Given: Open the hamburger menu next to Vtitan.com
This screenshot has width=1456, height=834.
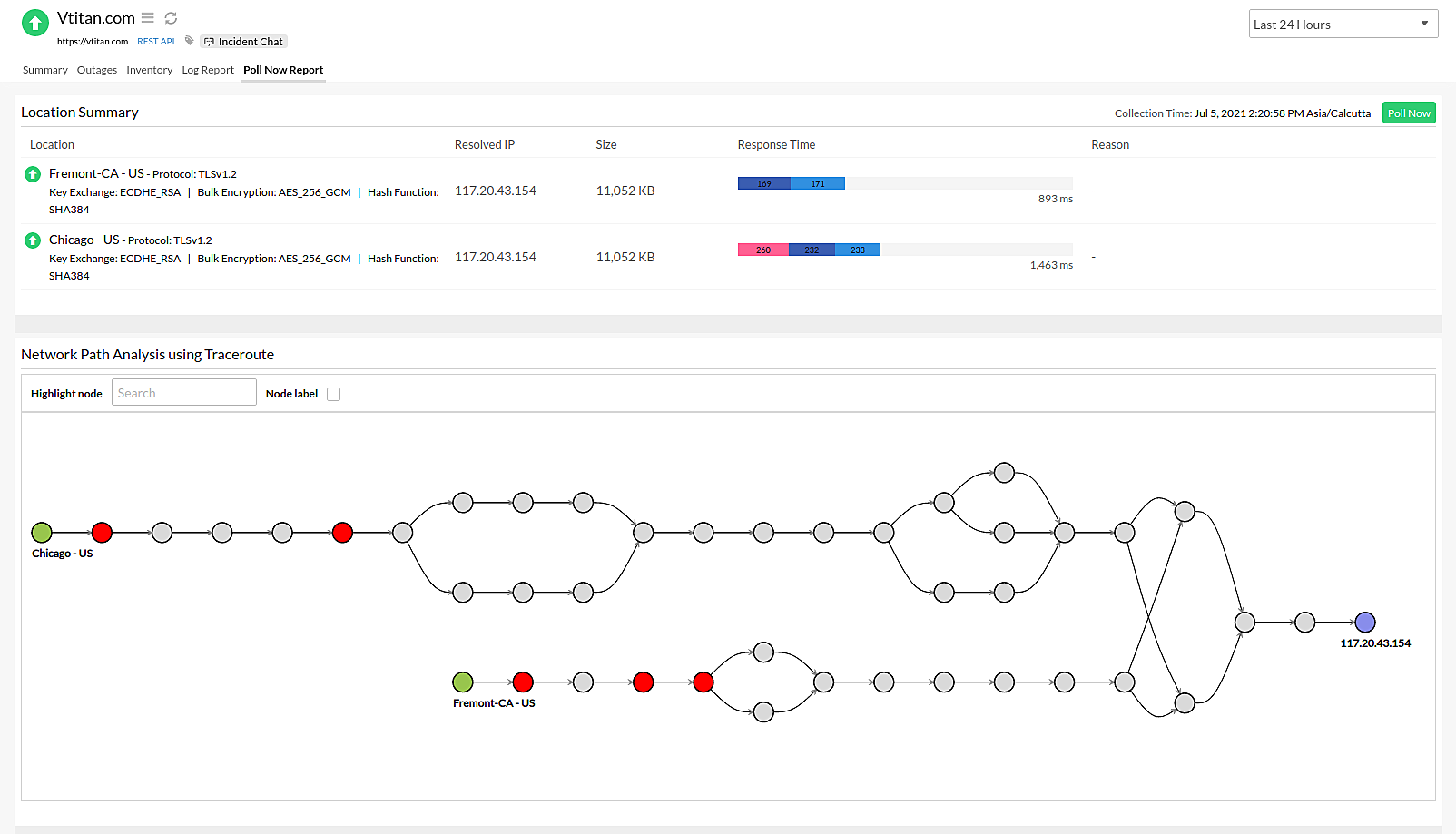Looking at the screenshot, I should tap(148, 18).
